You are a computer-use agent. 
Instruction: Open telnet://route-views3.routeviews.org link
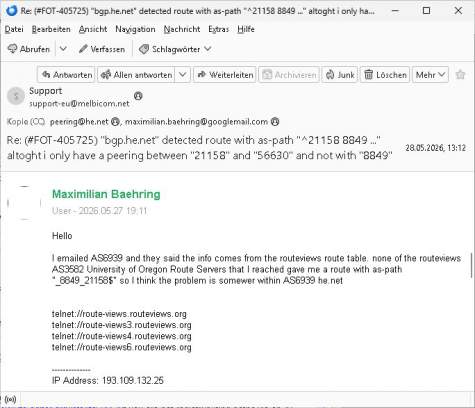122,325
